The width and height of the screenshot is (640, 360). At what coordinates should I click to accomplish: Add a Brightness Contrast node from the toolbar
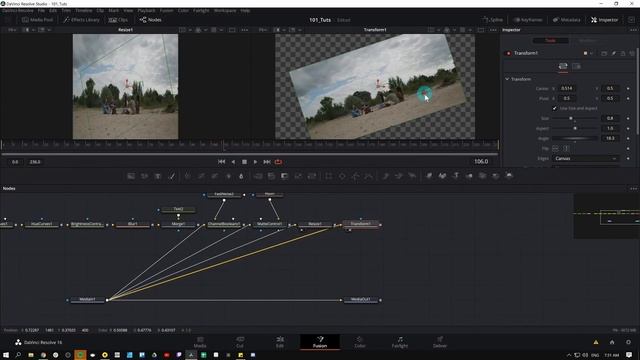(228, 176)
